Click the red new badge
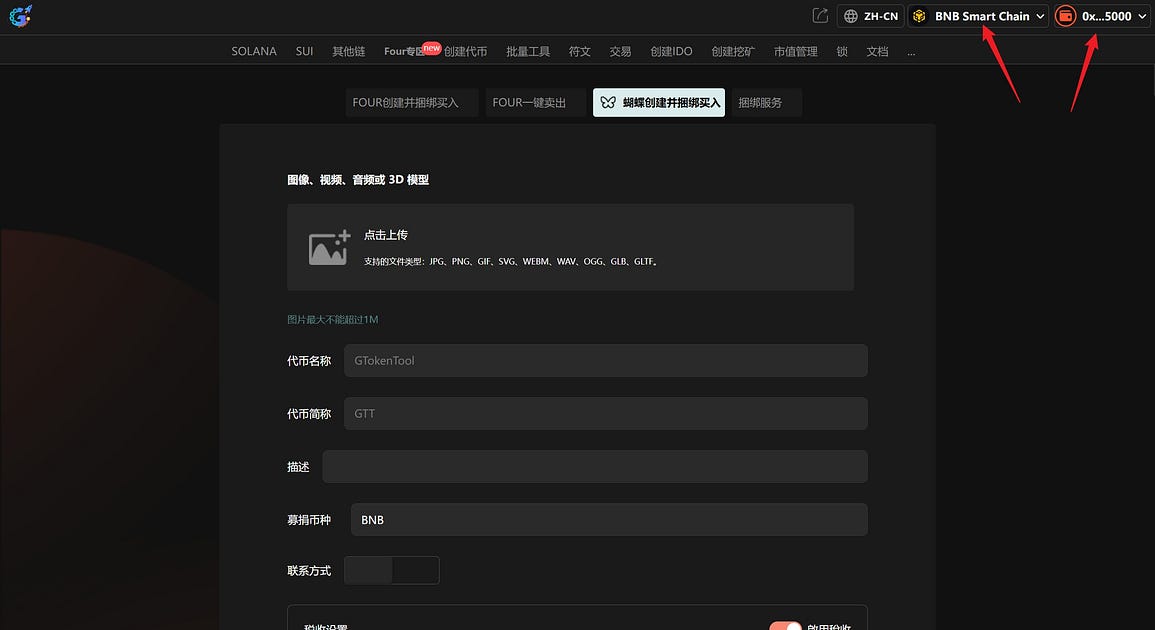 point(432,48)
